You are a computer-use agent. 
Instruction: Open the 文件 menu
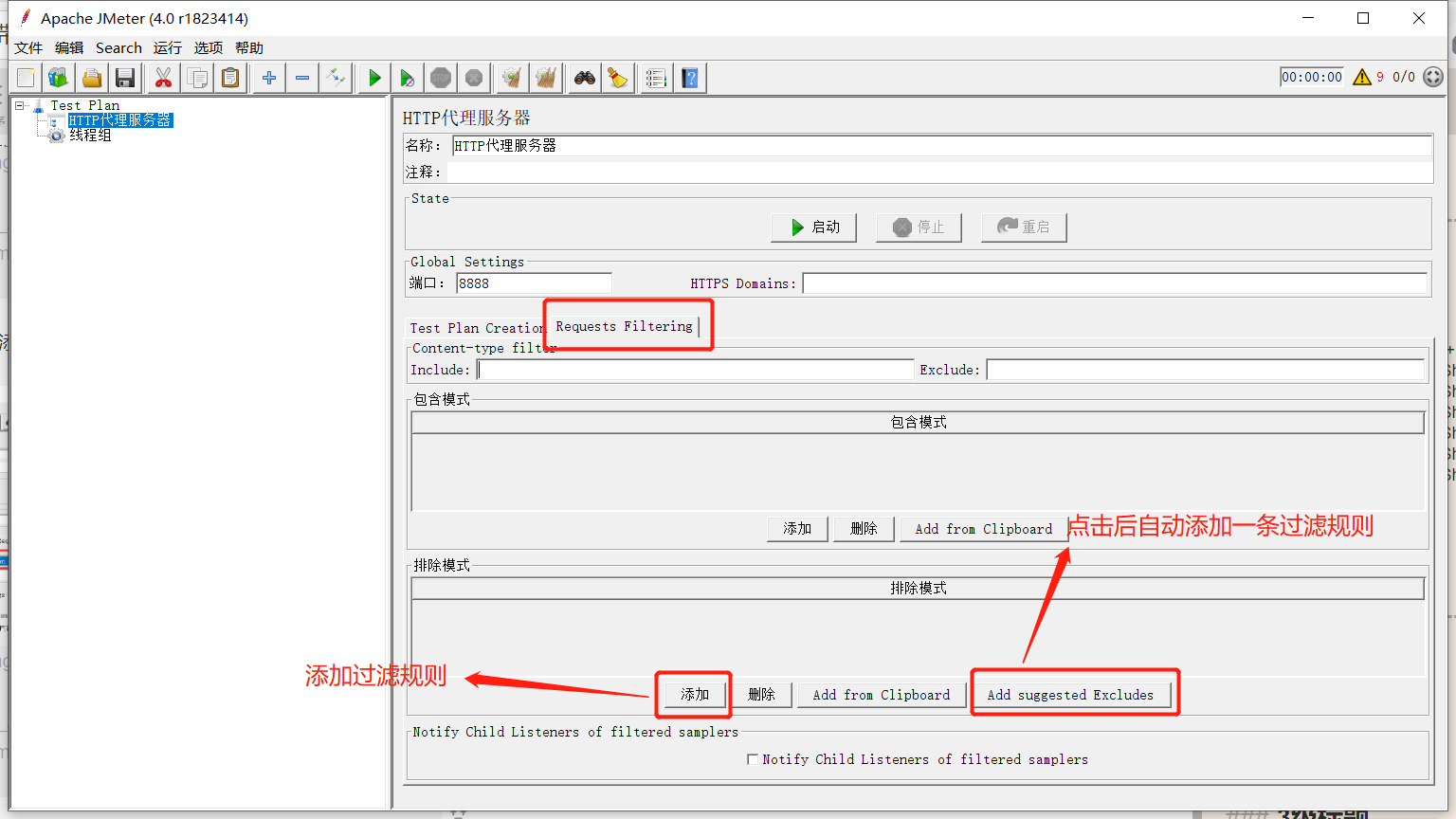[28, 47]
